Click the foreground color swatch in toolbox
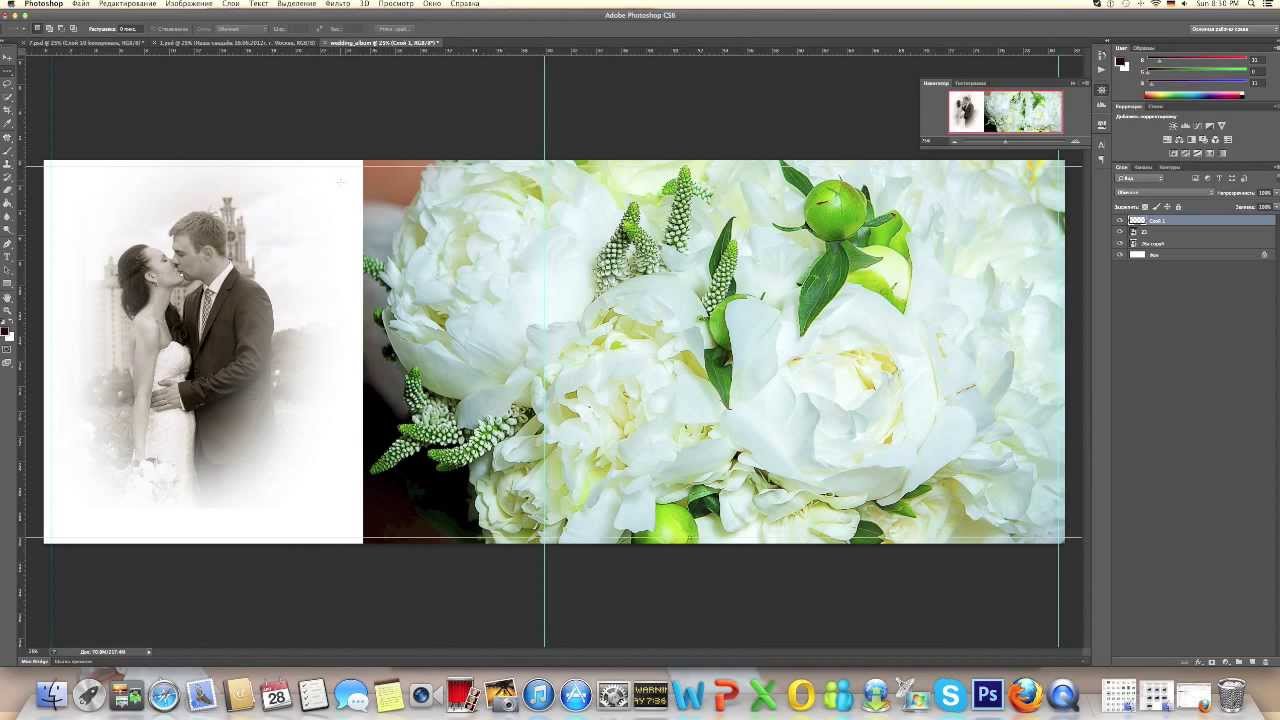Image resolution: width=1280 pixels, height=720 pixels. coord(5,330)
